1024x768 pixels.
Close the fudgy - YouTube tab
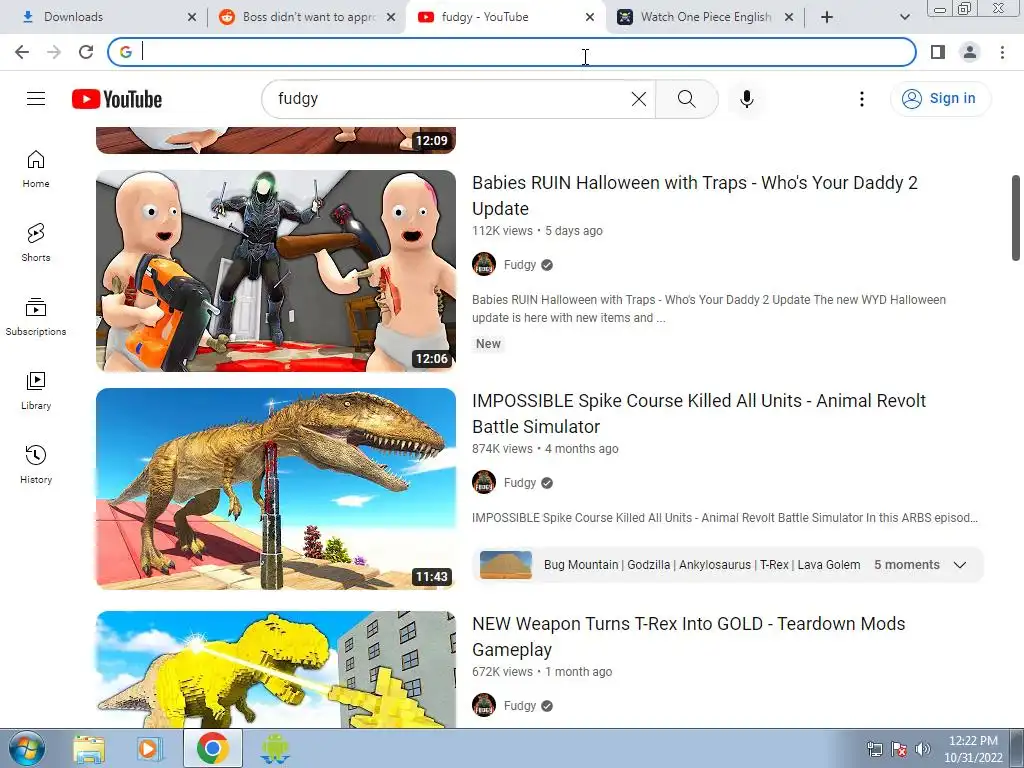[x=590, y=17]
